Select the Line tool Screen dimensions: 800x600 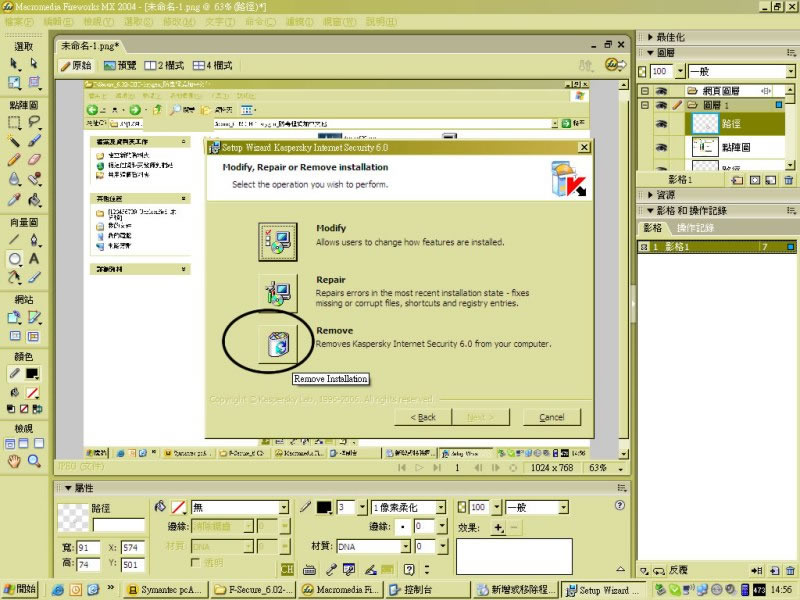tap(14, 239)
